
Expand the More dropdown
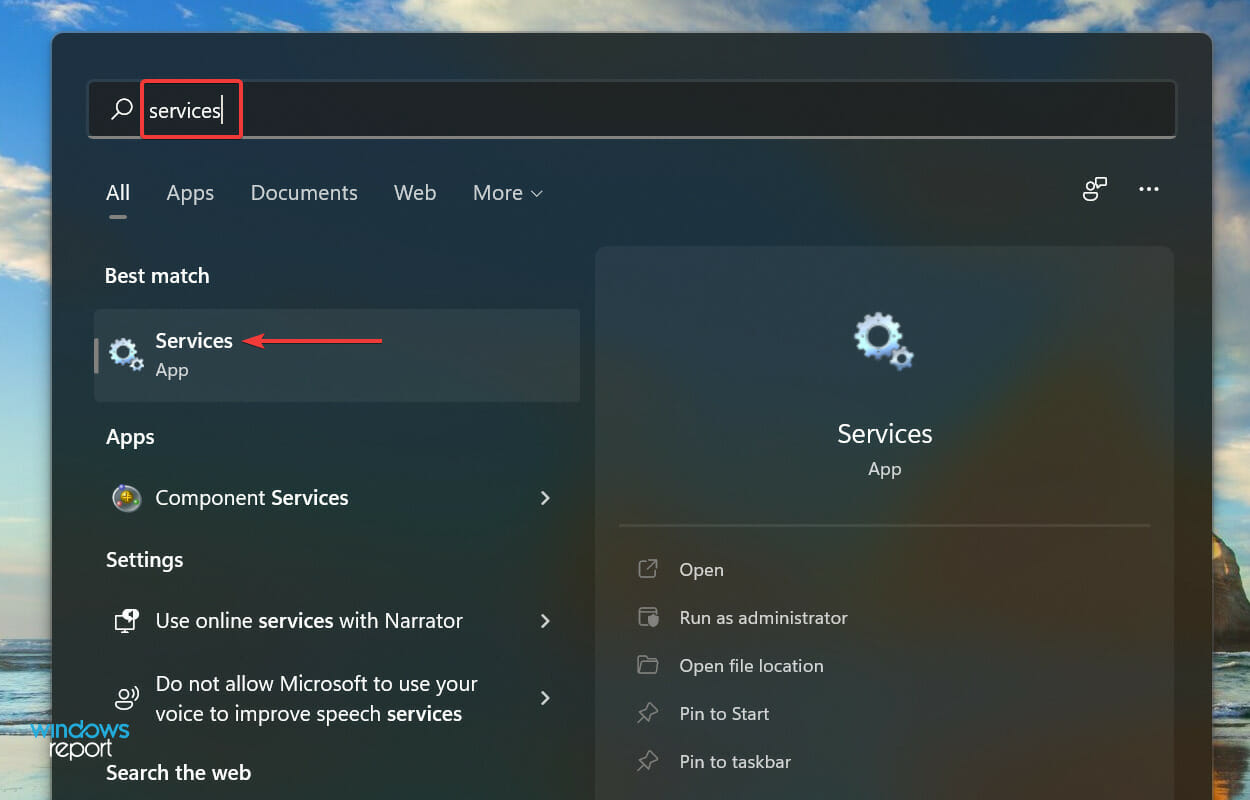[x=508, y=193]
